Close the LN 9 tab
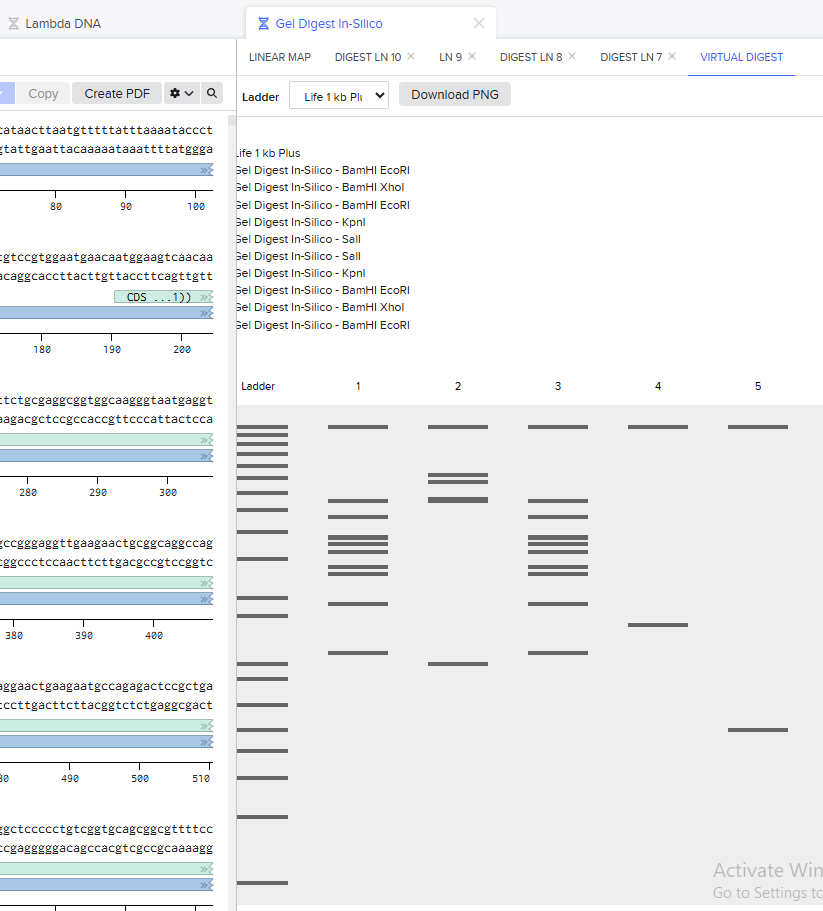 472,57
